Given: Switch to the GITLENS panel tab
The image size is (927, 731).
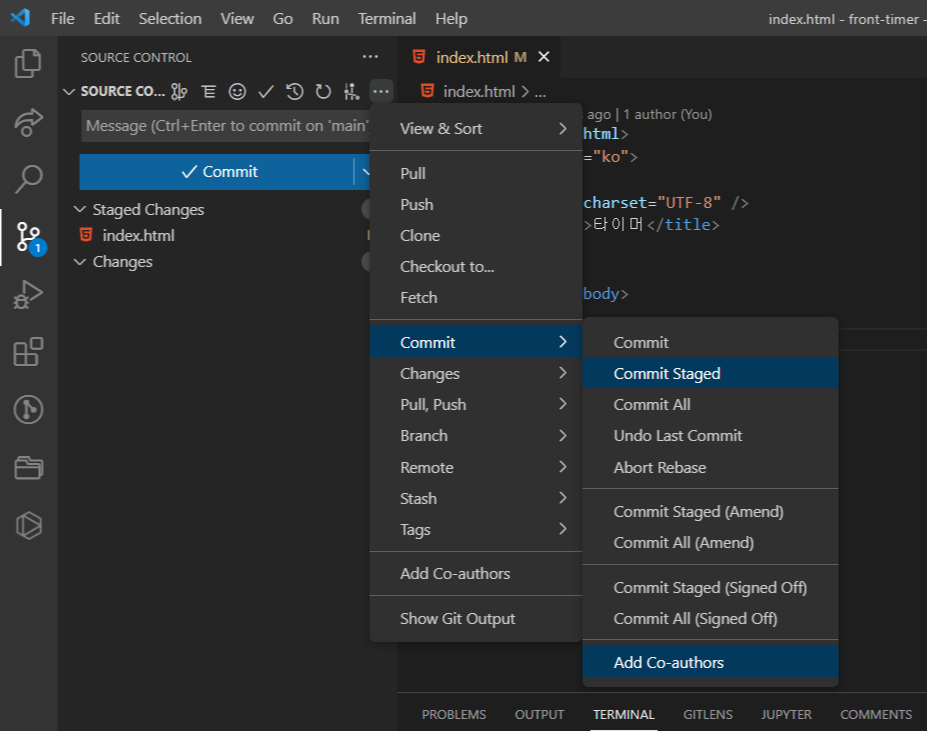Looking at the screenshot, I should point(708,714).
